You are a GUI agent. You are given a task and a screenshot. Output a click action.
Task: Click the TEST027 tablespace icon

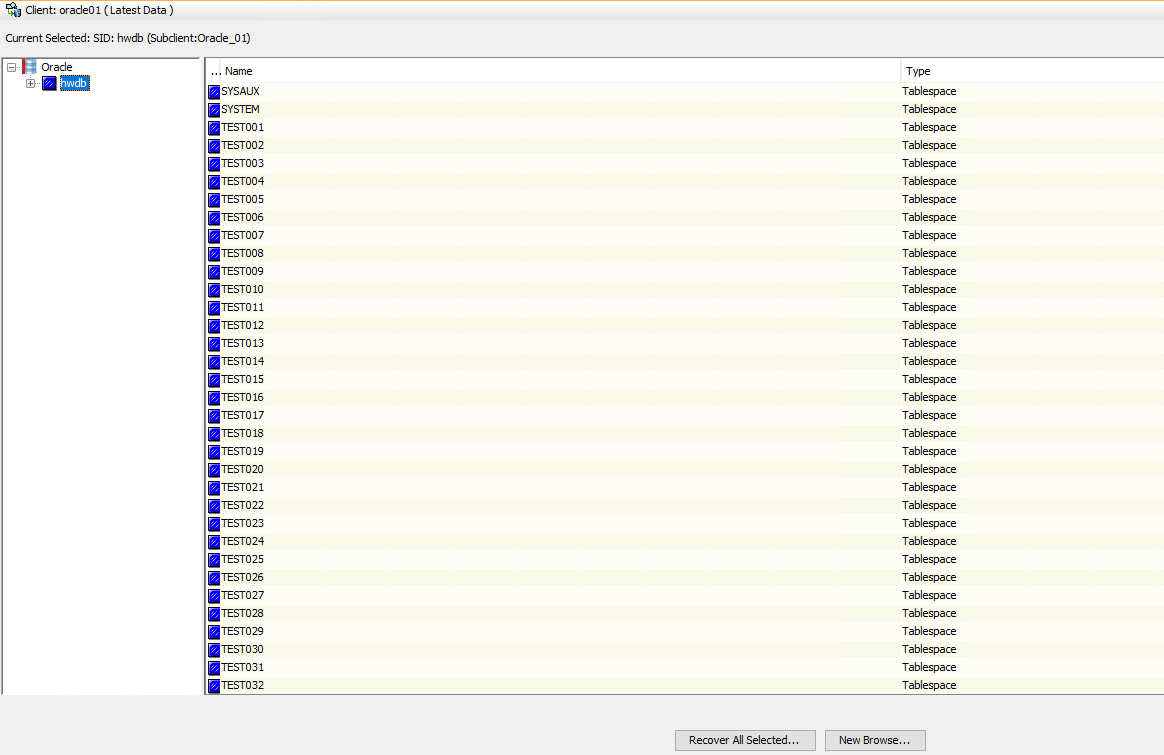click(x=214, y=596)
